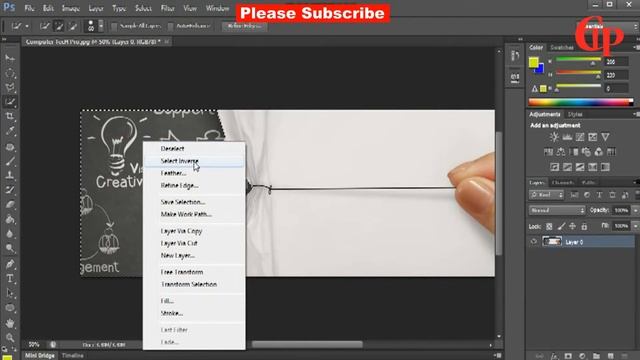
Task: Toggle lock position
Action: click(573, 226)
